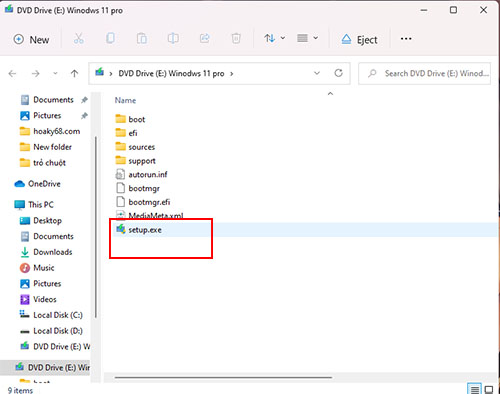Select the support folder
The height and width of the screenshot is (394, 500).
click(135, 161)
